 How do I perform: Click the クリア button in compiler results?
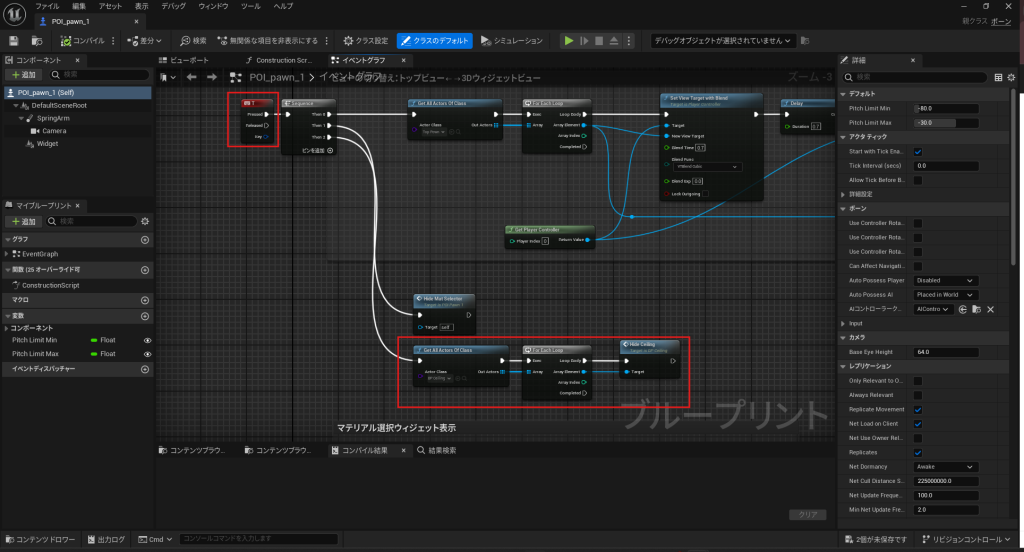807,515
